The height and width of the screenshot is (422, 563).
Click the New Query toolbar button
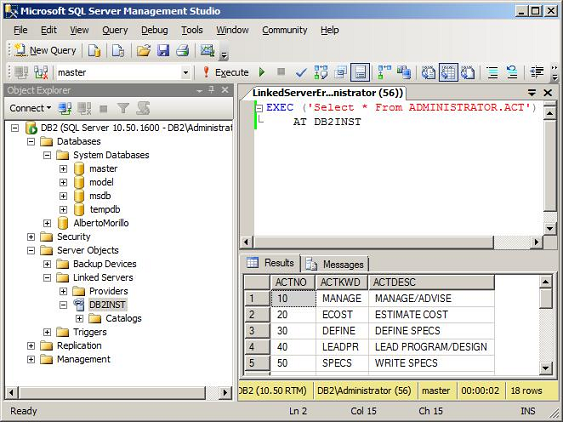[45, 51]
